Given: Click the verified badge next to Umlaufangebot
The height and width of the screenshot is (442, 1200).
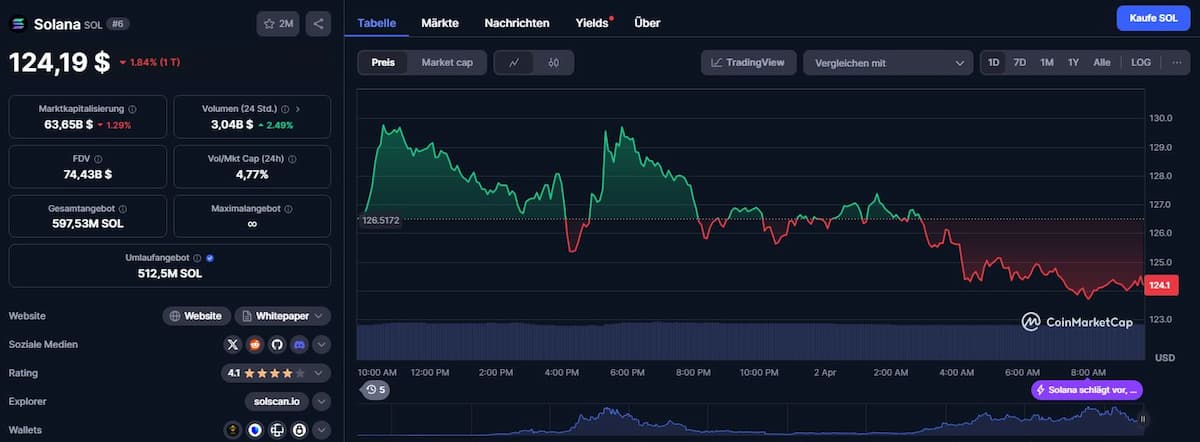Looking at the screenshot, I should pyautogui.click(x=210, y=257).
